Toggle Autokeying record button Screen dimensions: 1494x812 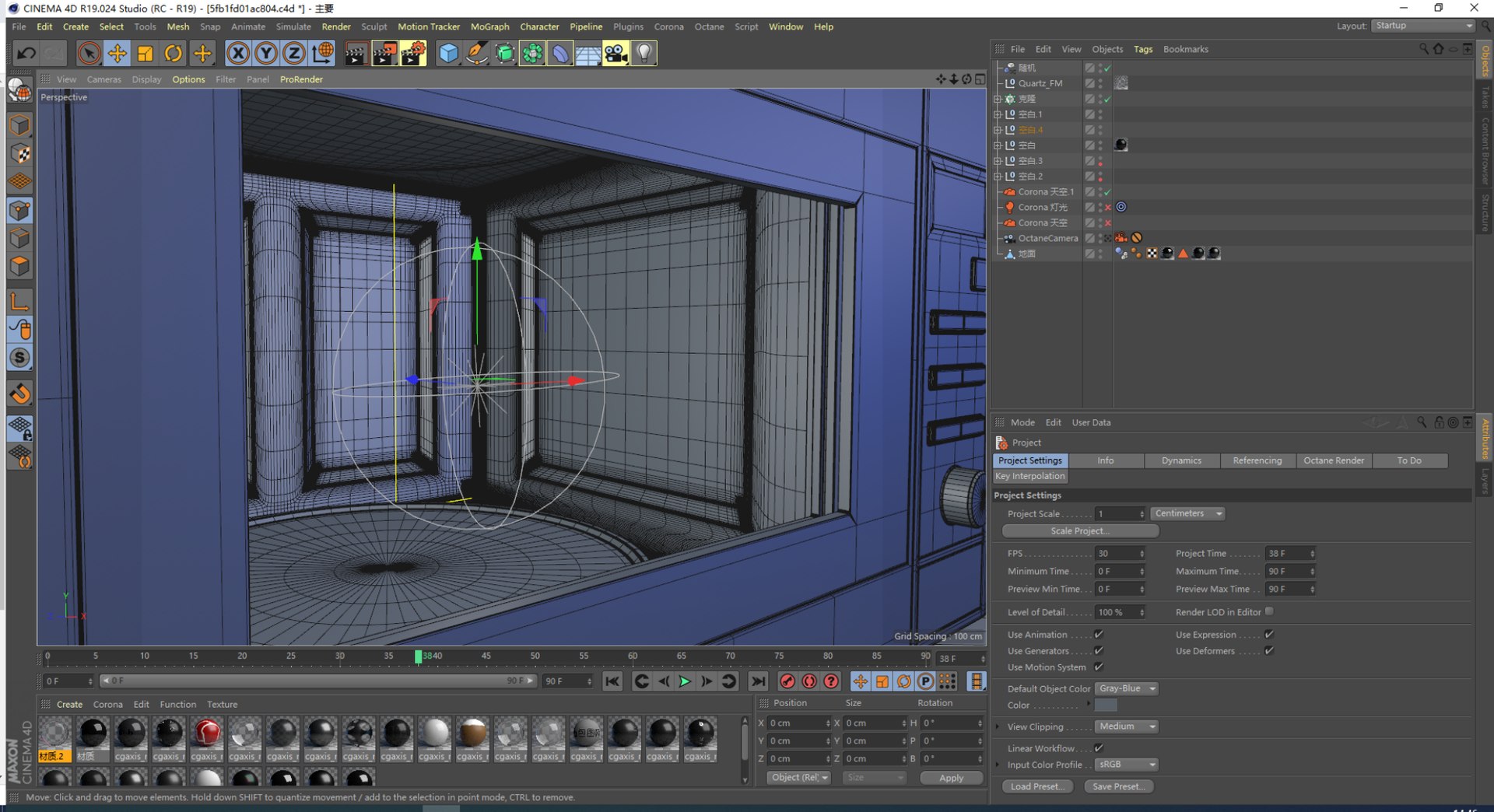coord(809,681)
